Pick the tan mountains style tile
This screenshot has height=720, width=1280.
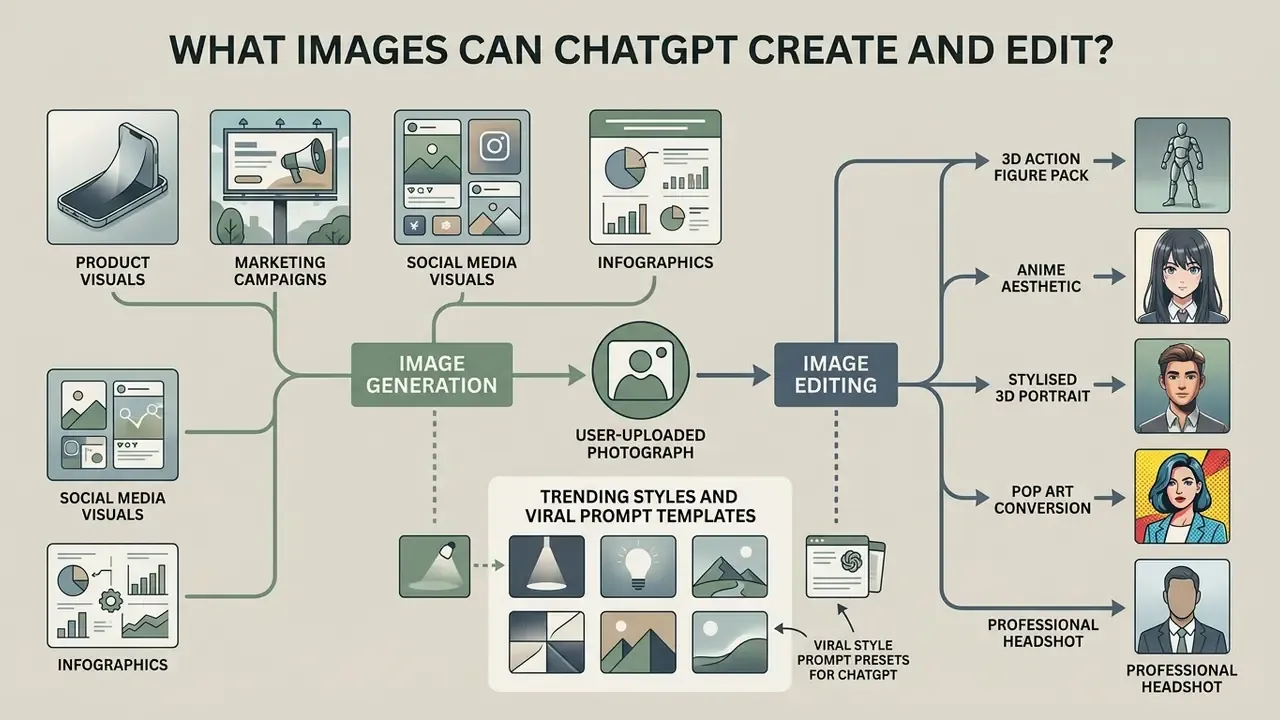click(638, 642)
